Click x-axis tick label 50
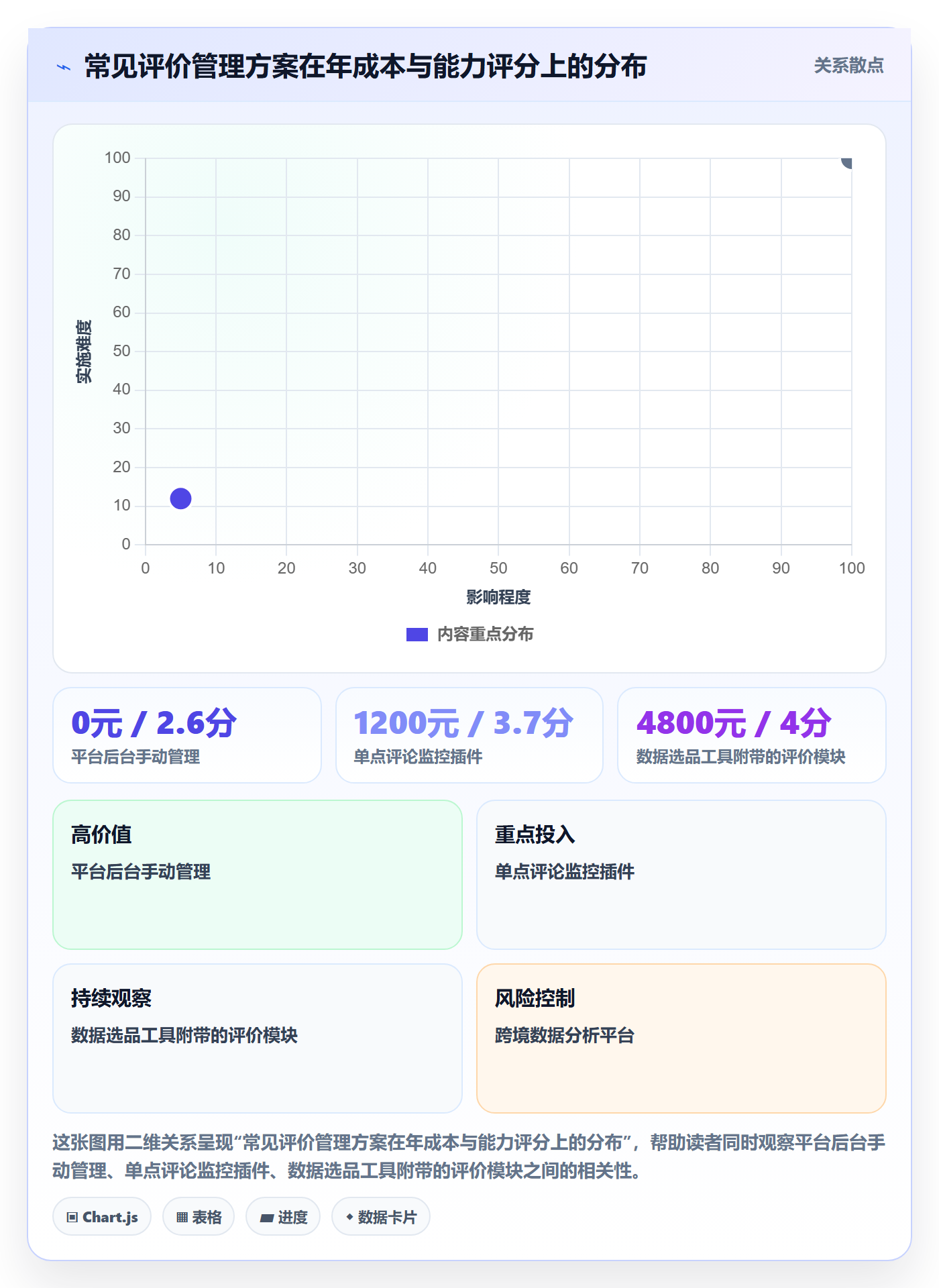 coord(498,568)
